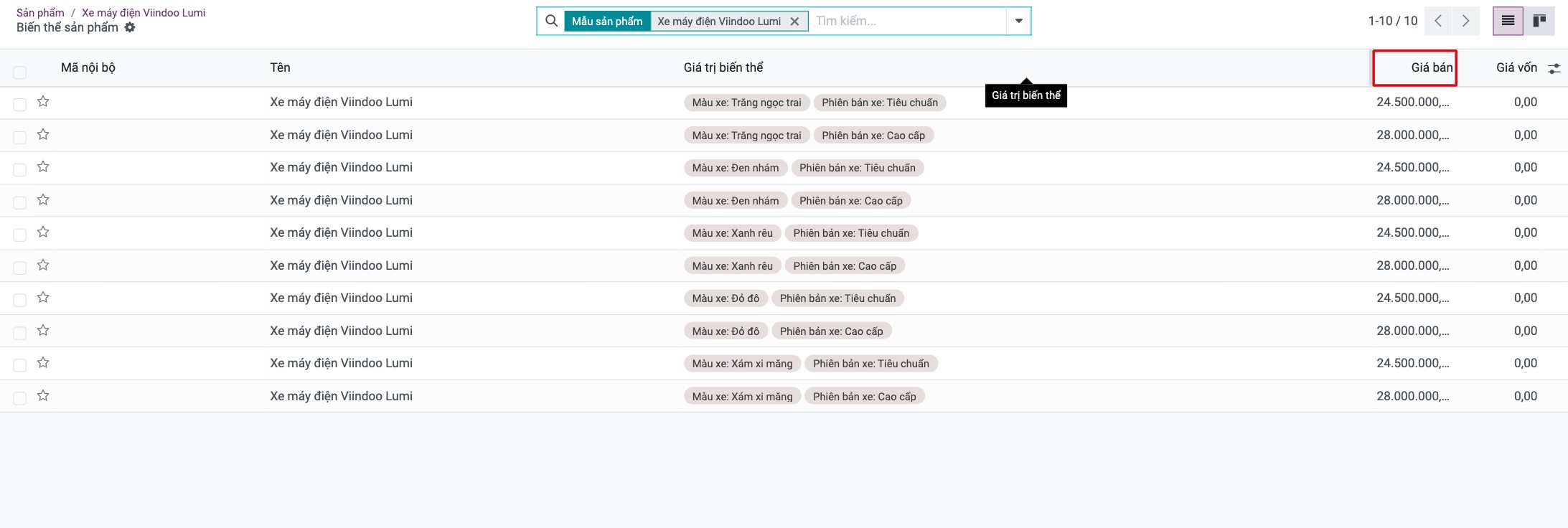
Task: Remove the Xe máy điện Viindoo Lumi filter facet
Action: point(794,22)
